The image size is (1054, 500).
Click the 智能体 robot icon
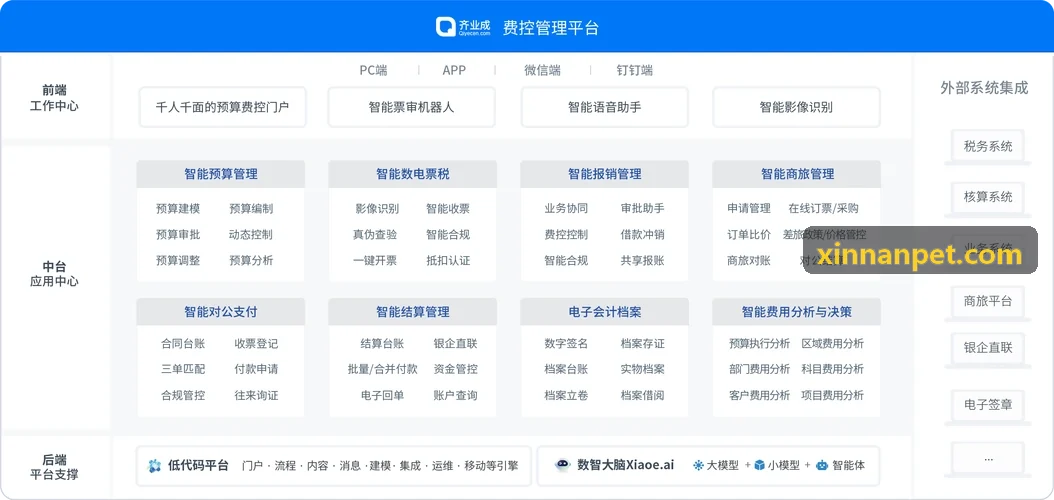pyautogui.click(x=821, y=465)
